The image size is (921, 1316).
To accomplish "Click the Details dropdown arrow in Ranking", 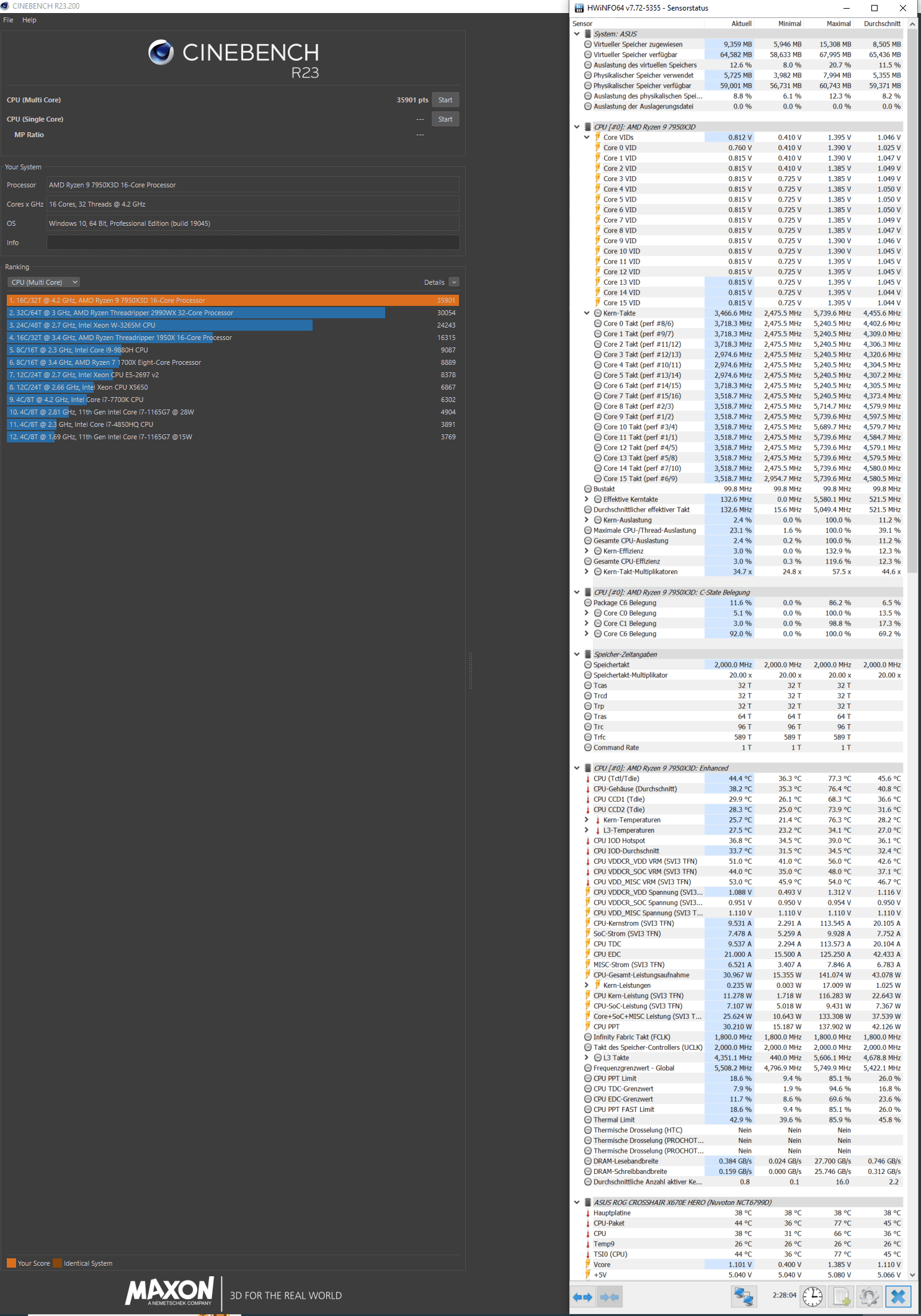I will tap(454, 282).
